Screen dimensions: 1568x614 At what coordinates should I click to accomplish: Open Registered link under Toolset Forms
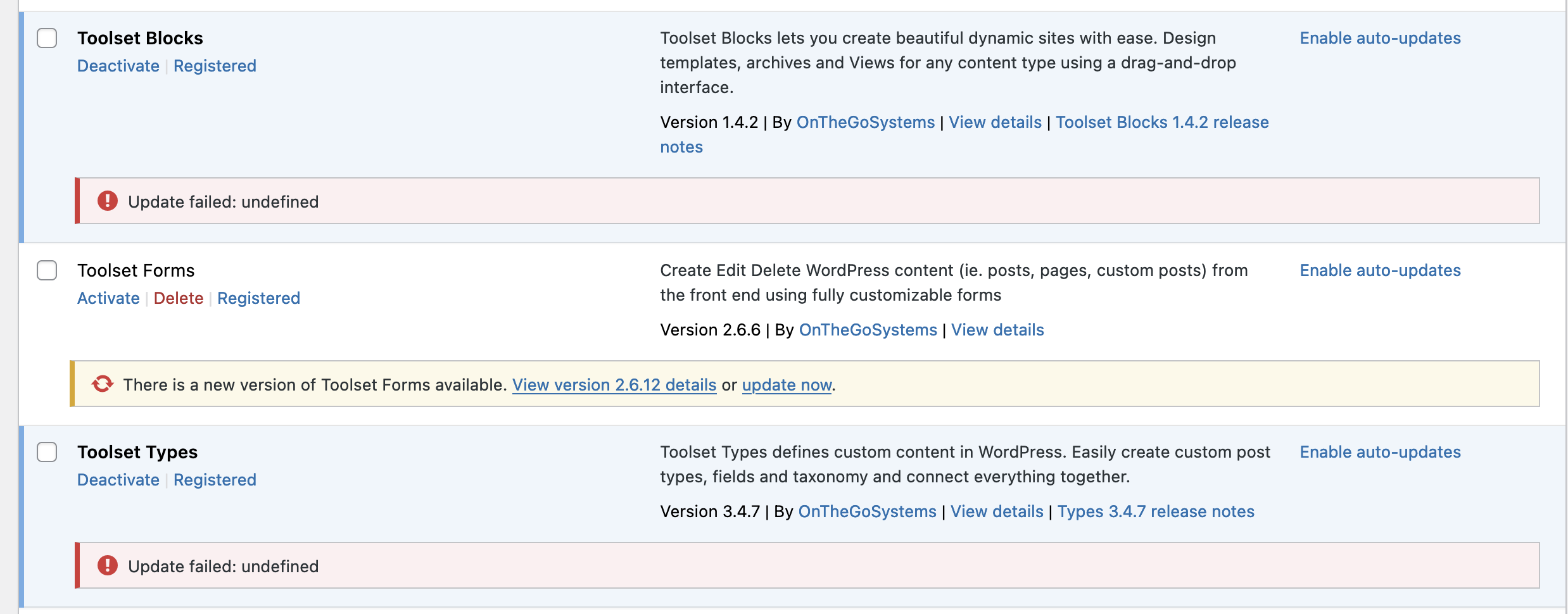(x=258, y=298)
